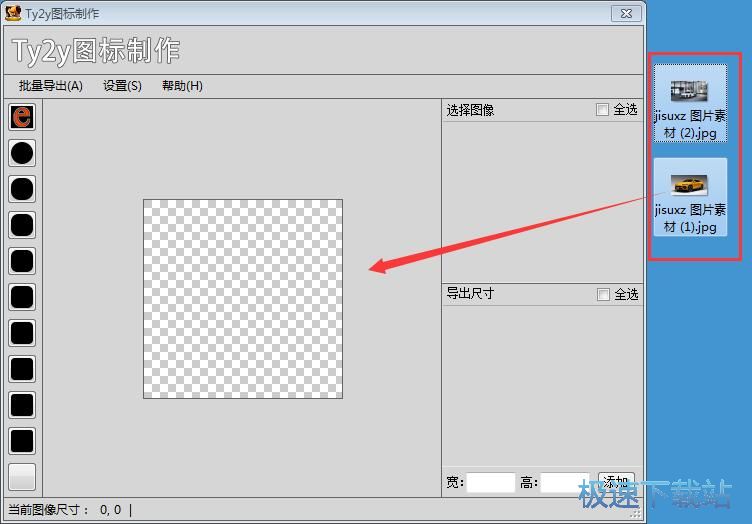Click the blank grey button below the shapes
Screen dimensions: 752x524
[22, 477]
